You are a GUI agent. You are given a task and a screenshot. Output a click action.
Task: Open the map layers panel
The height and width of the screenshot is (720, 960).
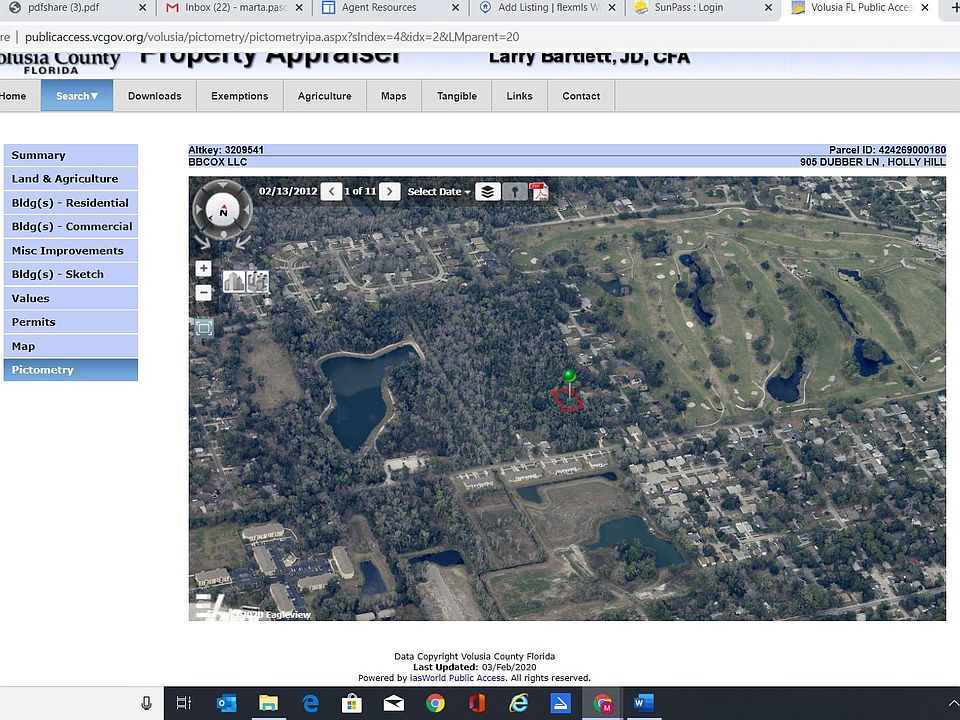click(487, 192)
